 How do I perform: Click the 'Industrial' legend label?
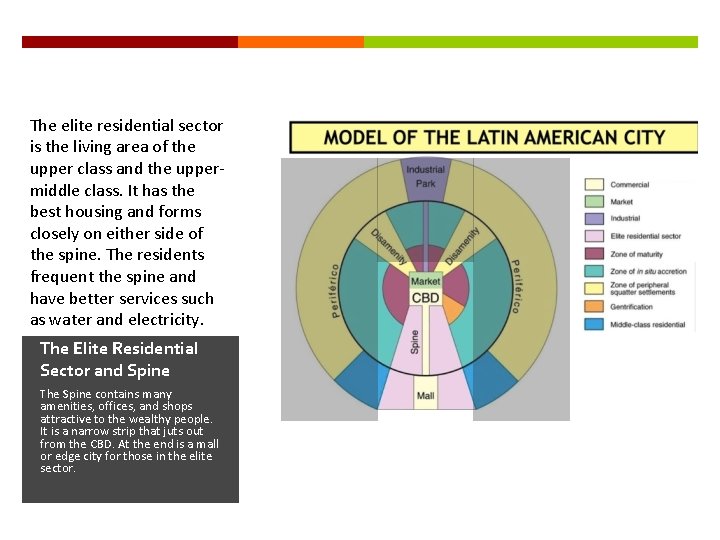(625, 219)
